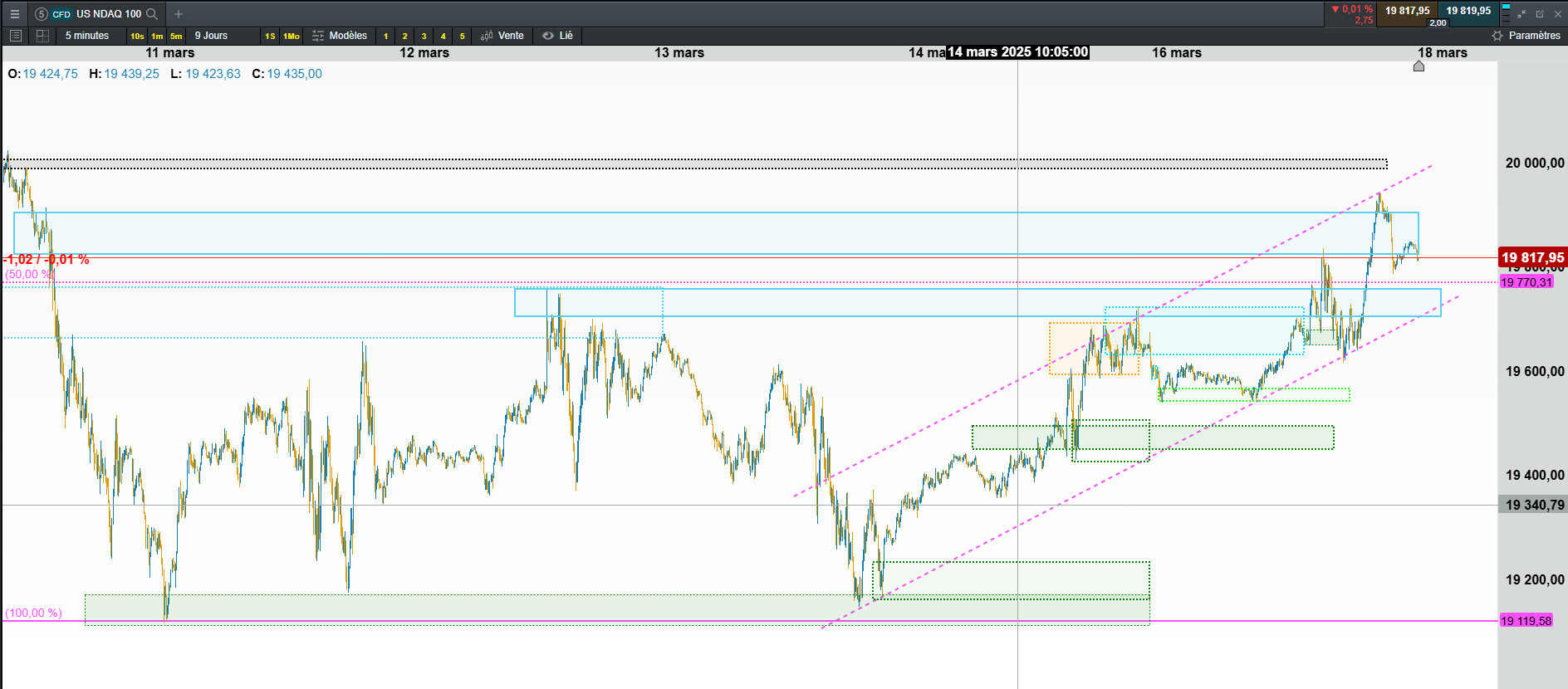The height and width of the screenshot is (689, 1568).
Task: Select the US NDAQ 100 chart tab
Action: tap(97, 14)
